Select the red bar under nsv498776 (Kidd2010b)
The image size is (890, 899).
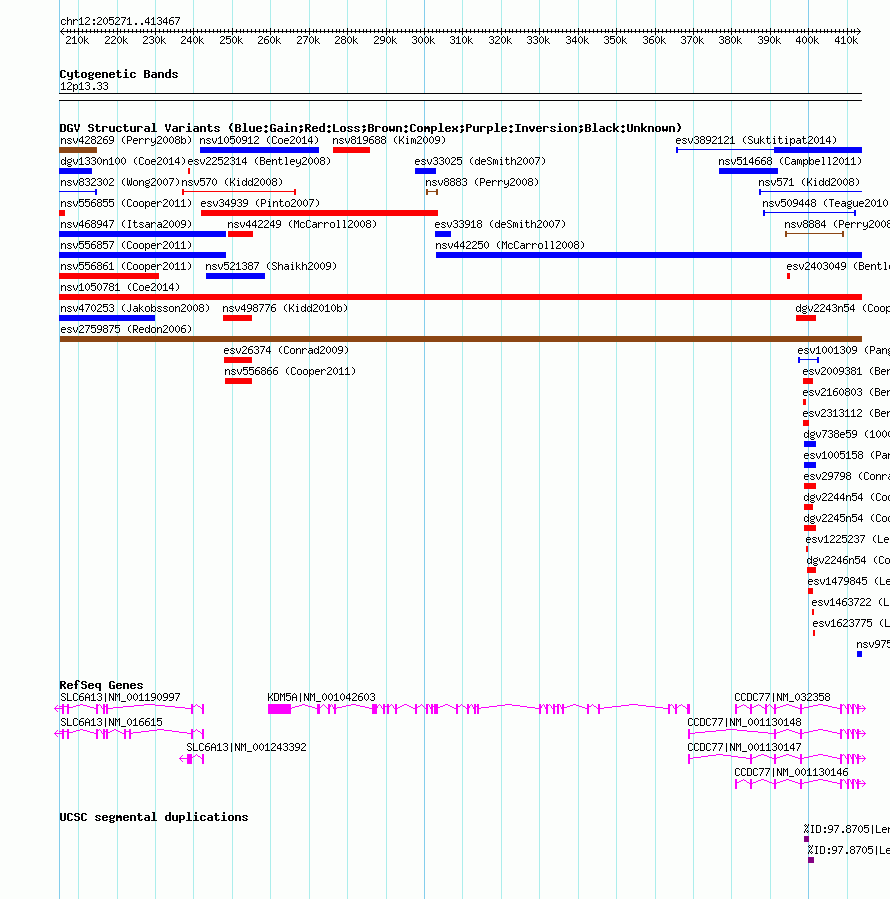[x=237, y=318]
